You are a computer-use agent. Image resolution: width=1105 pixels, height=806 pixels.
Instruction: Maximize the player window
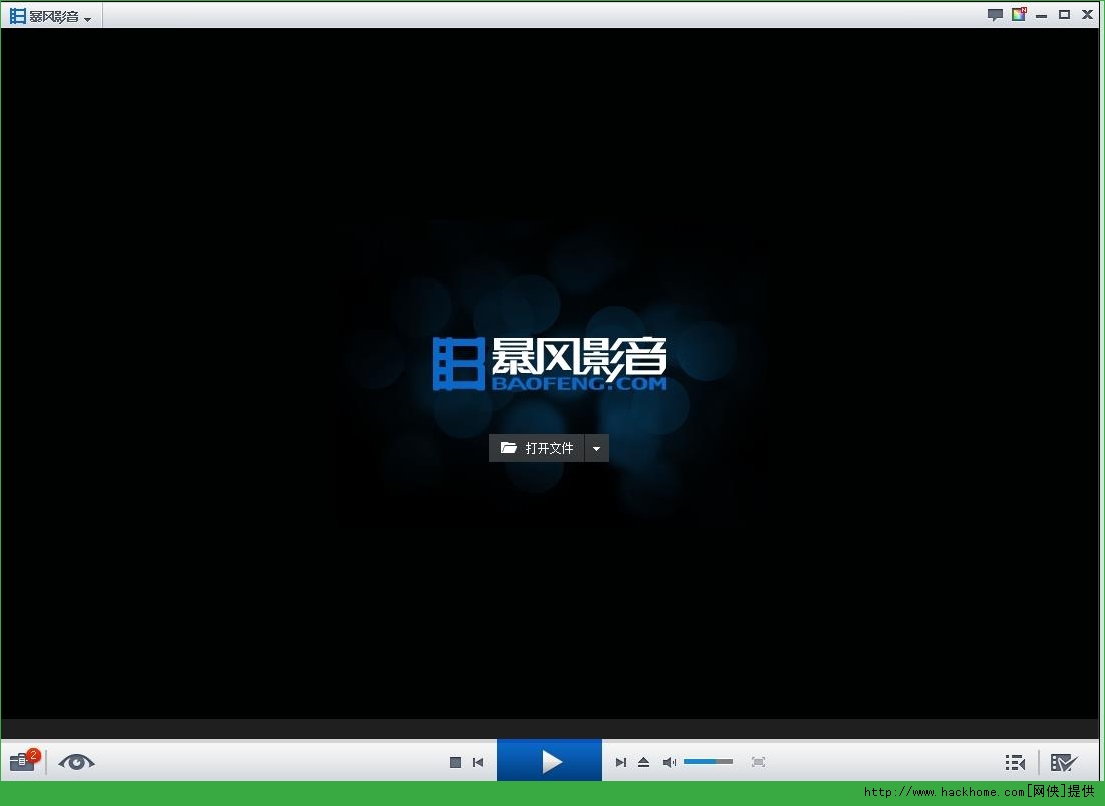click(x=1064, y=15)
